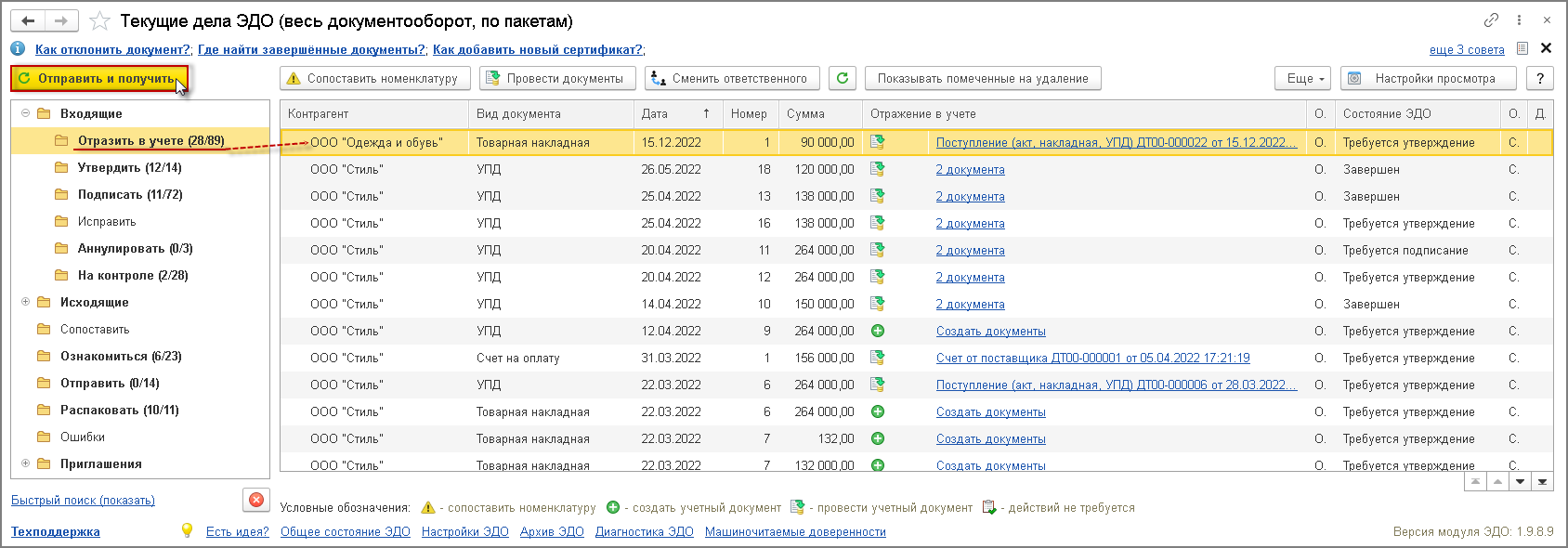The image size is (1568, 548).
Task: Add the form to favorites star
Action: point(100,20)
